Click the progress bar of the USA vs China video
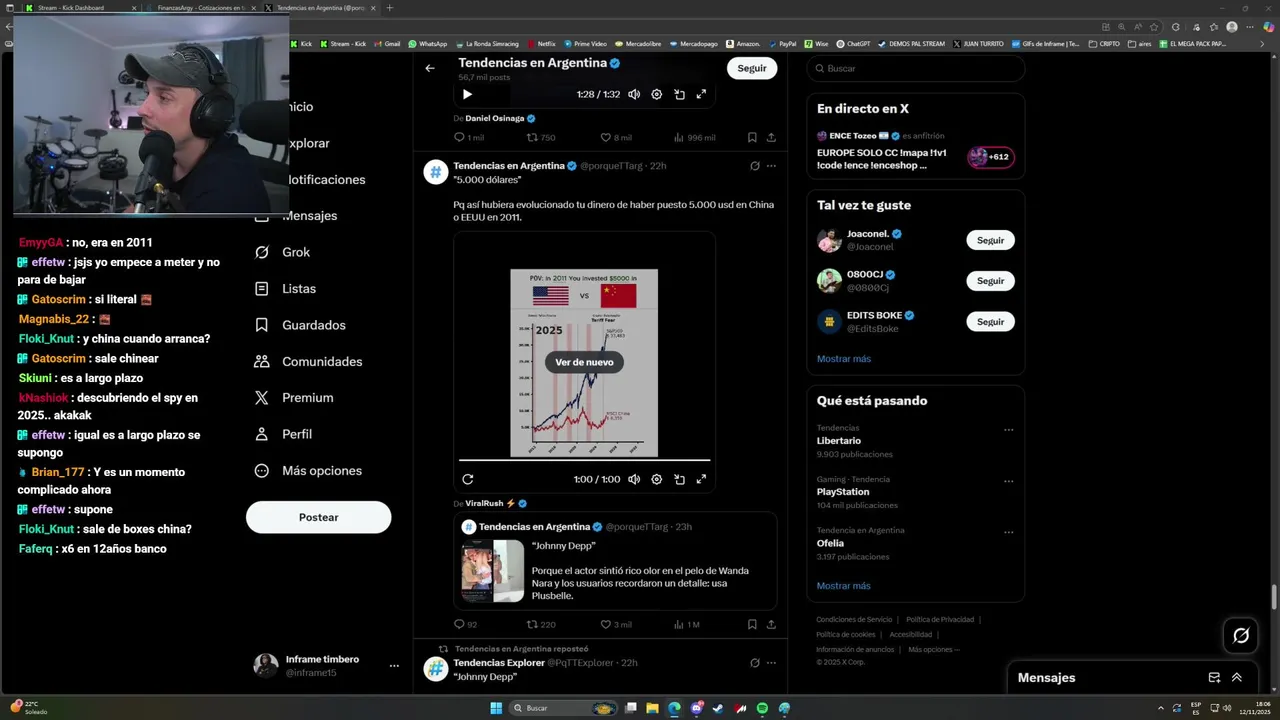1280x720 pixels. coord(584,460)
